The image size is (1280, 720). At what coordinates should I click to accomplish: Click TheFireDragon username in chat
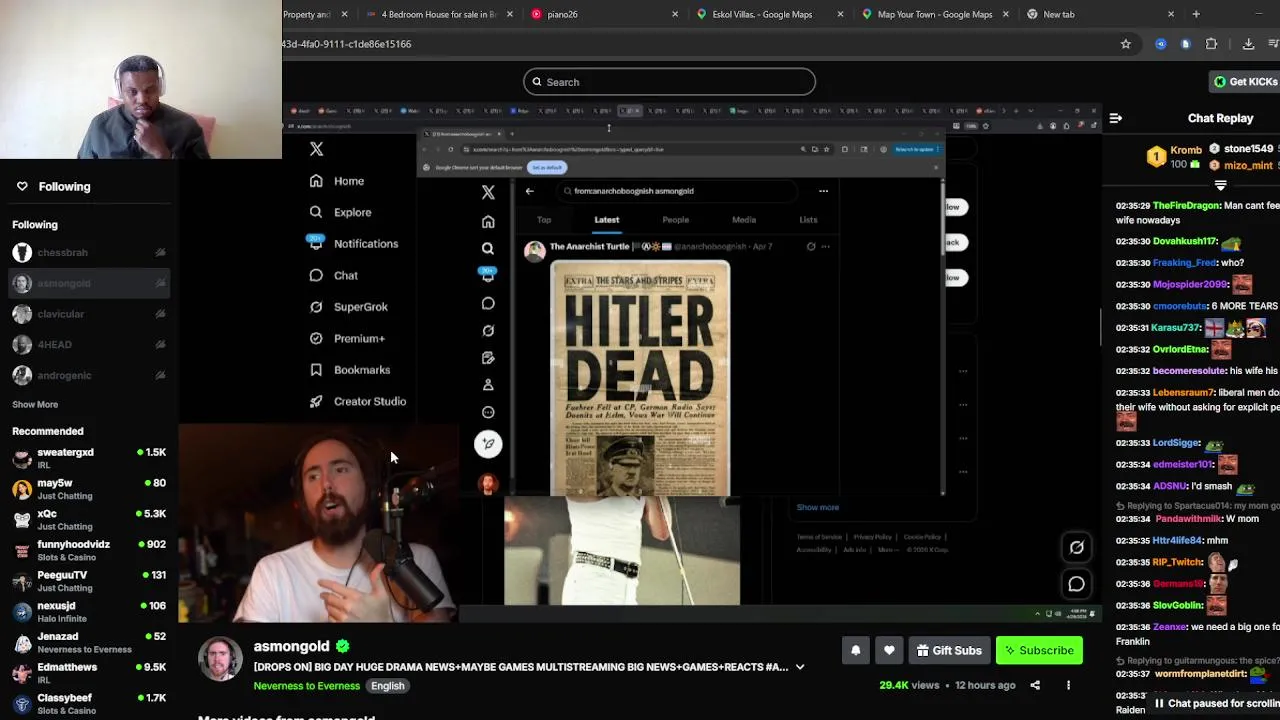1187,206
